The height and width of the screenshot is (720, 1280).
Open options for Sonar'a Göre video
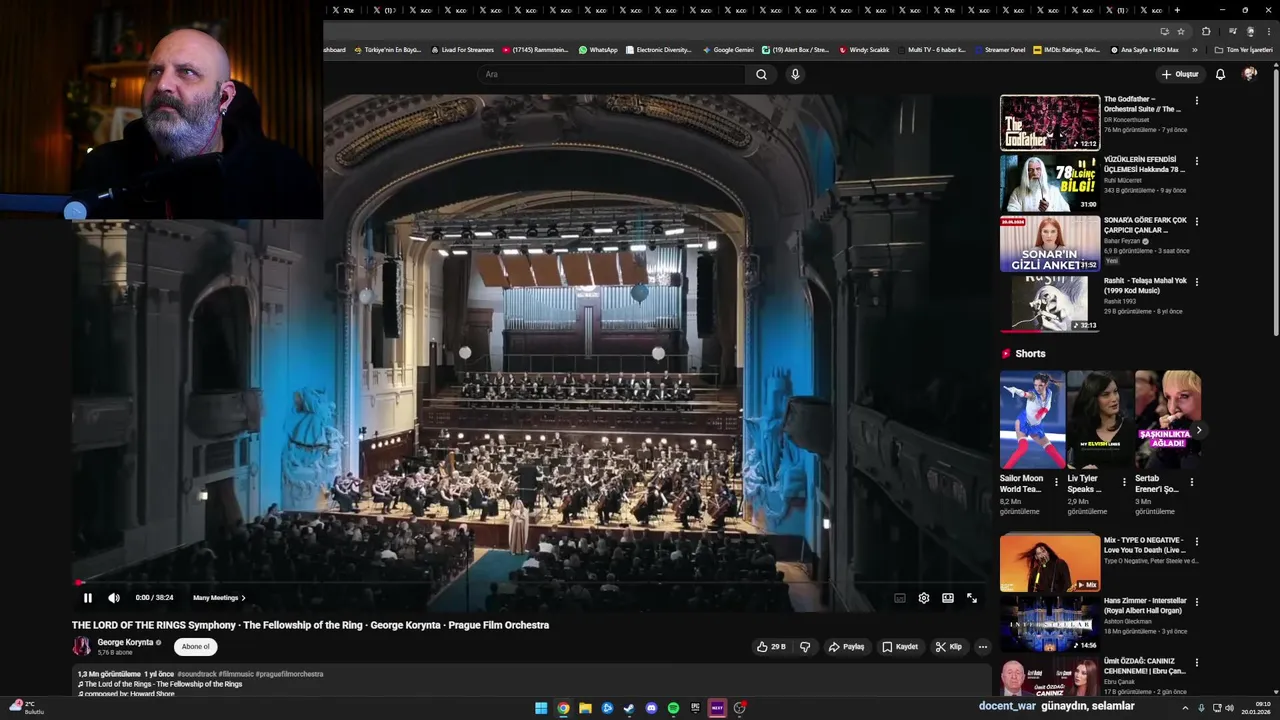click(1196, 221)
